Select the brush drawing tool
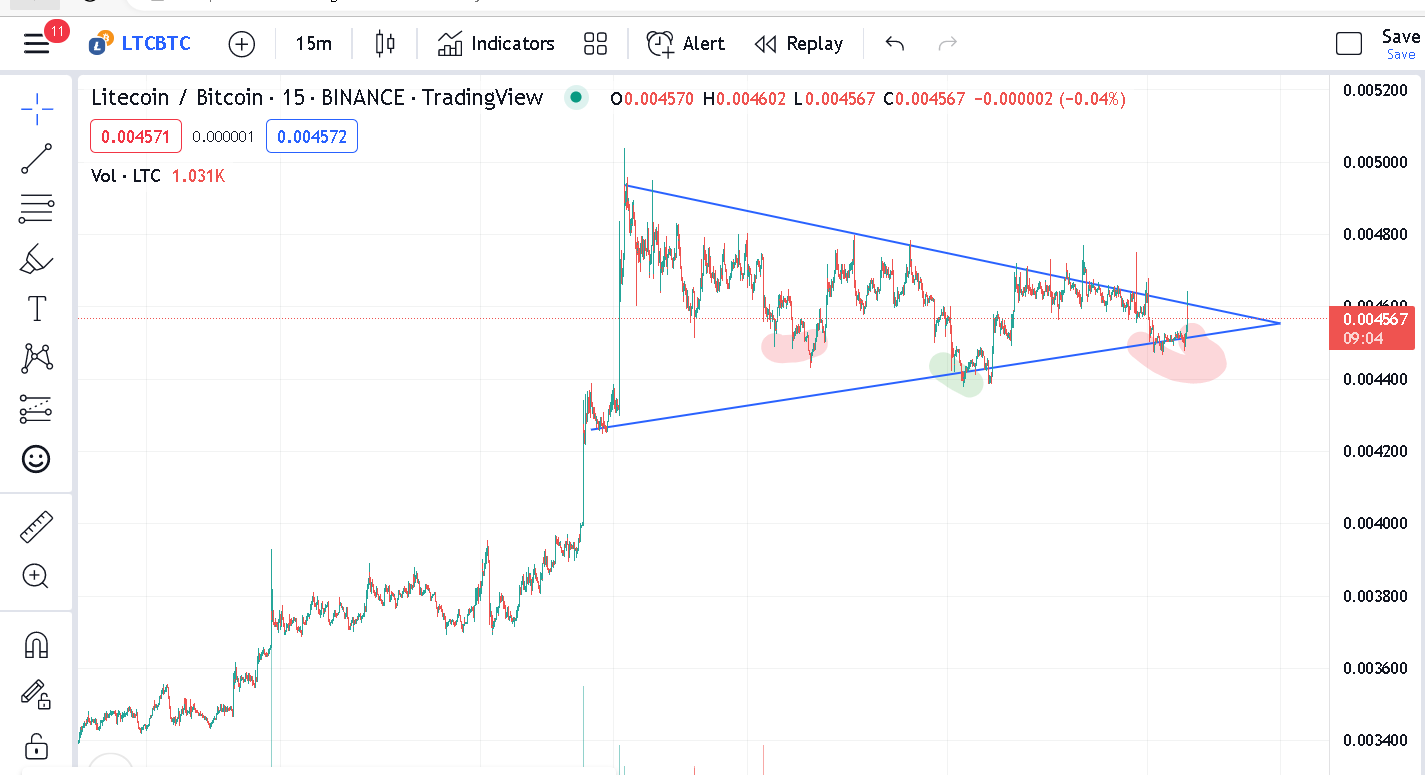The height and width of the screenshot is (775, 1425). pyautogui.click(x=37, y=259)
